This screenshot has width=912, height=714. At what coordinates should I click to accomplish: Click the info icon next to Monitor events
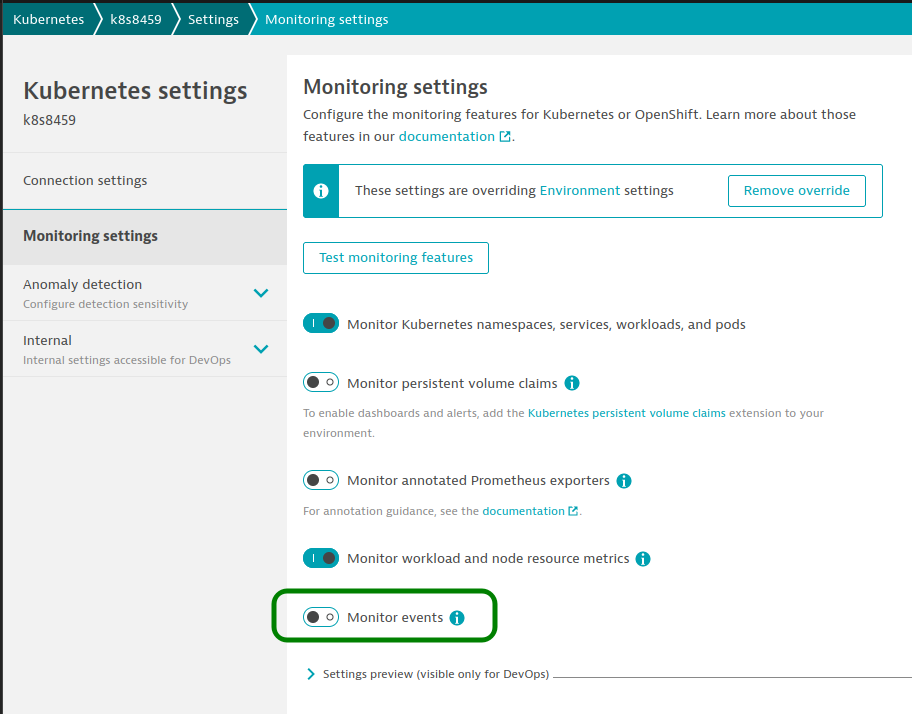click(457, 617)
